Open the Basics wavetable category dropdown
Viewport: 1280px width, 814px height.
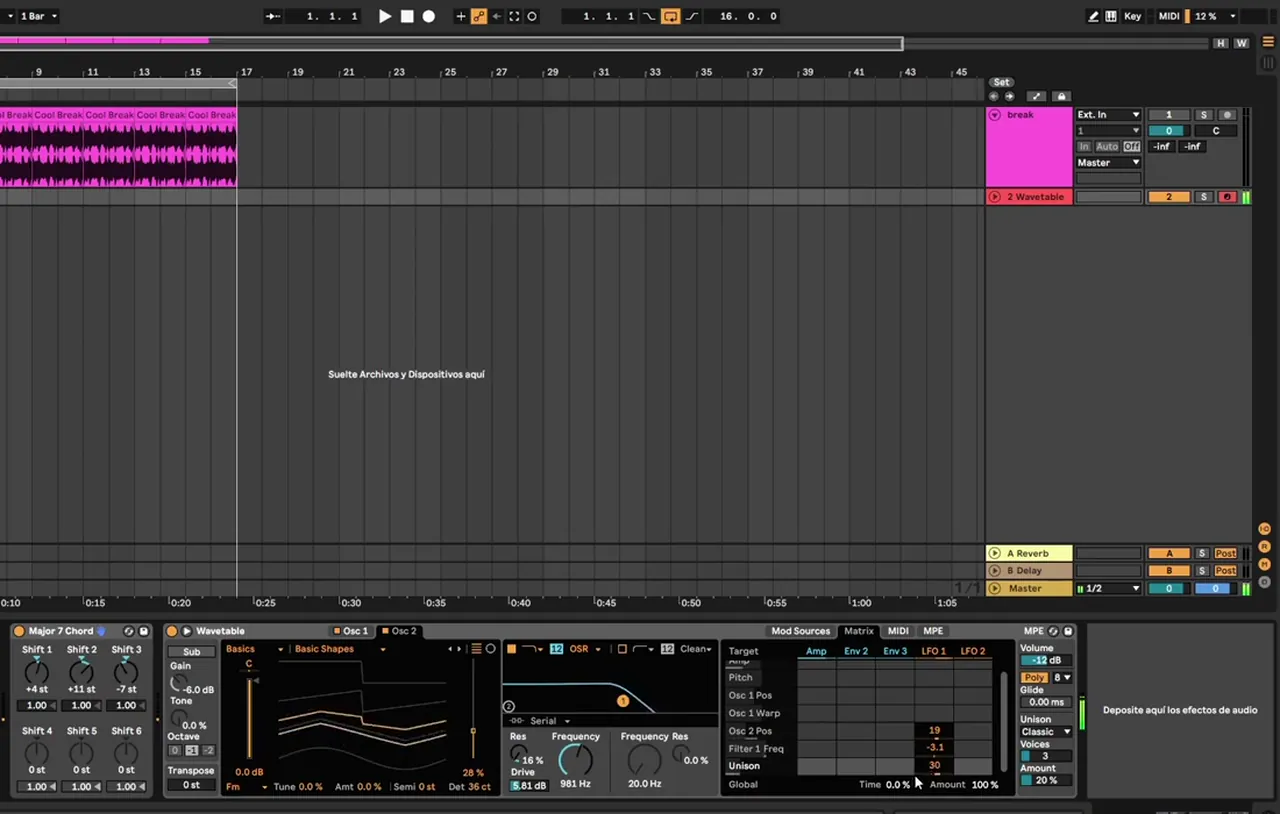coord(254,649)
